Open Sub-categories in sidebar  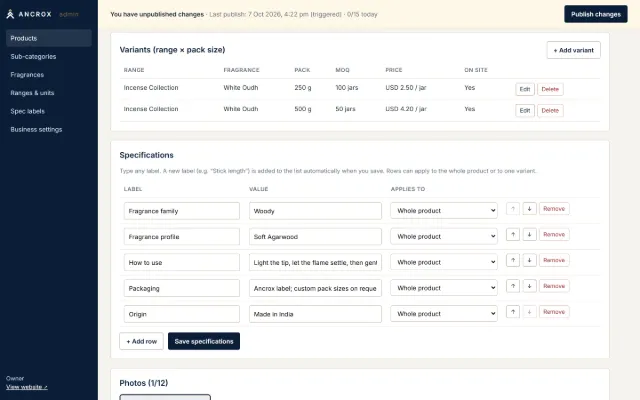click(49, 56)
